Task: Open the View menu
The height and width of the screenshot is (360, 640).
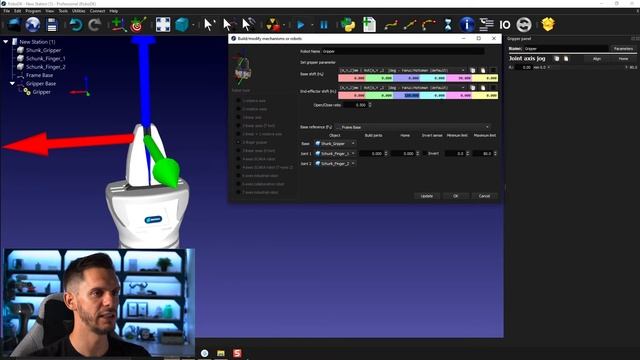Action: [49, 11]
